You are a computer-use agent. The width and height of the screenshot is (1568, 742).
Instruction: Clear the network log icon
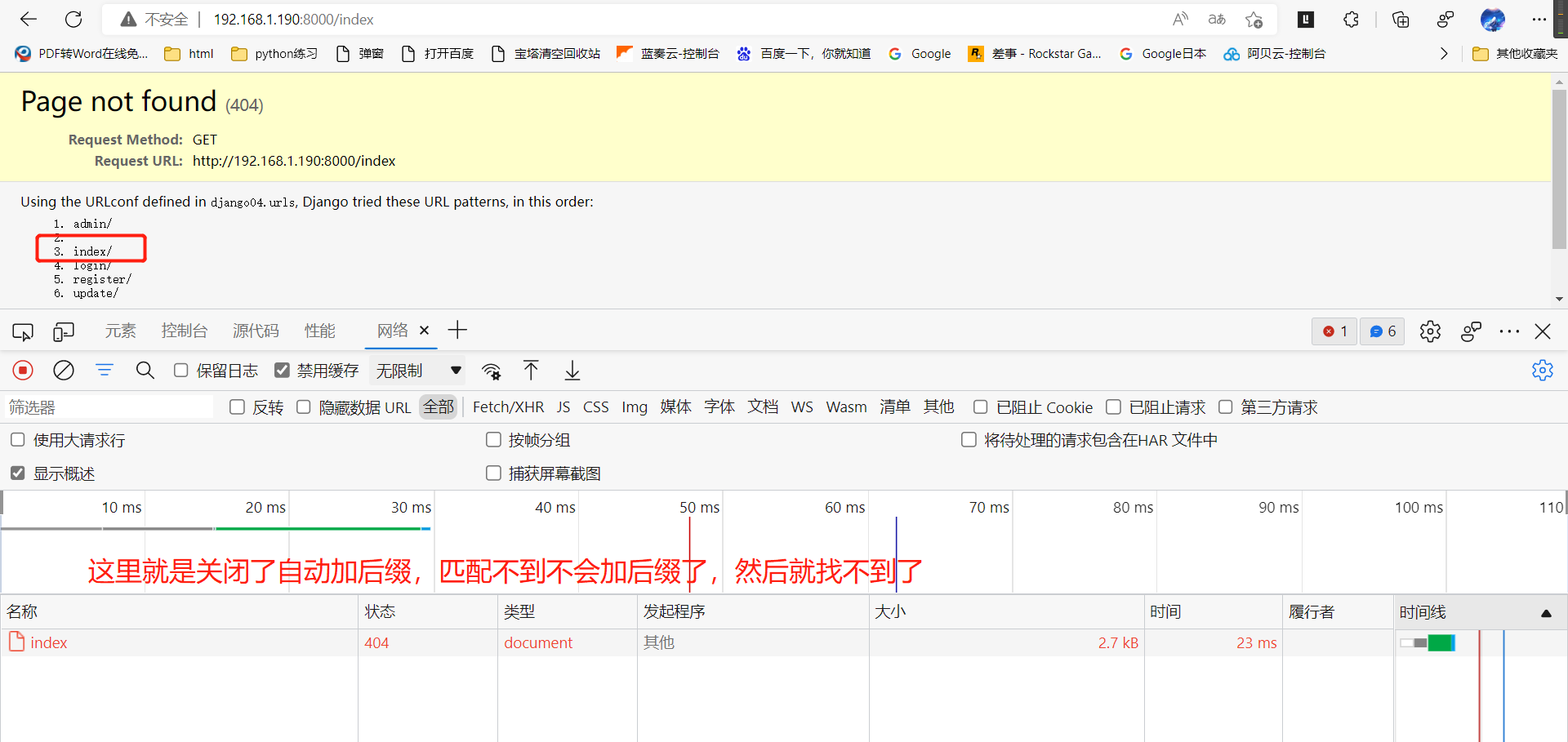(x=64, y=371)
